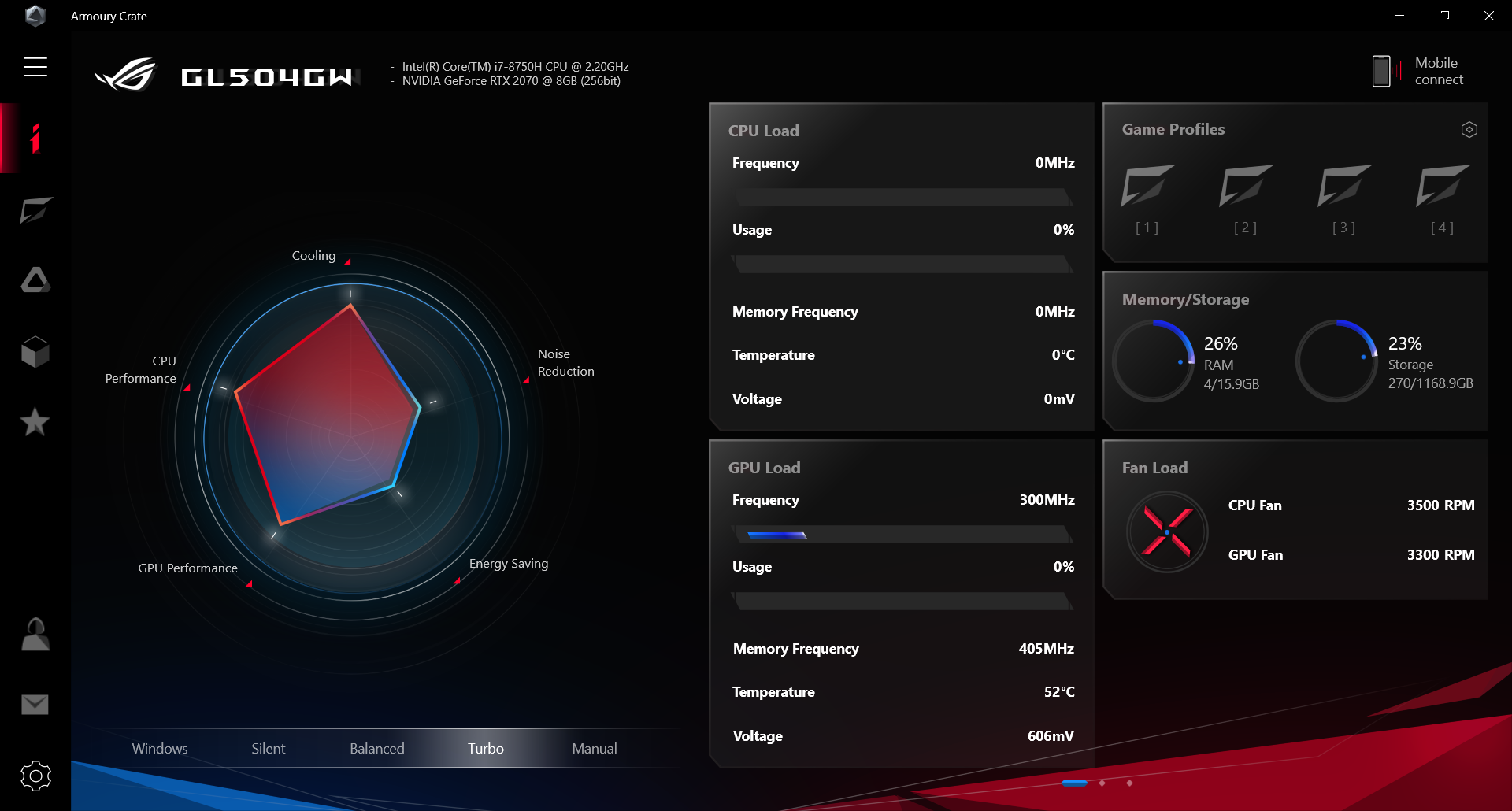This screenshot has height=811, width=1512.
Task: Switch to Windows operating mode
Action: (x=160, y=748)
